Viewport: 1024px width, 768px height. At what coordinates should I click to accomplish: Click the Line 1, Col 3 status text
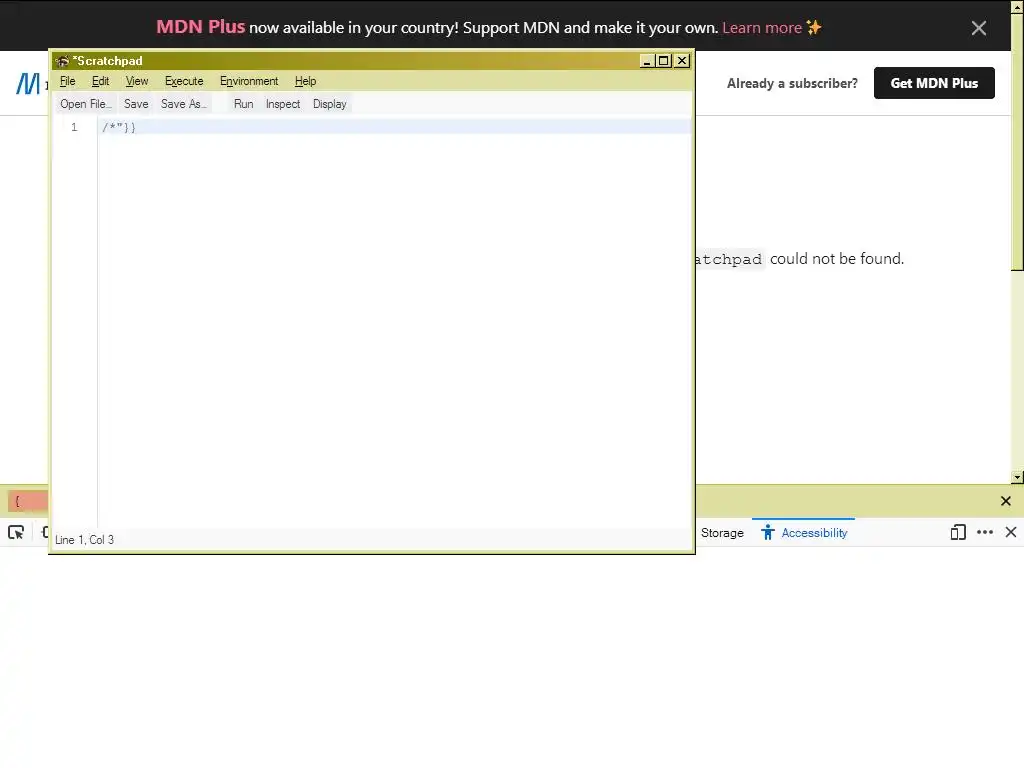(x=84, y=539)
